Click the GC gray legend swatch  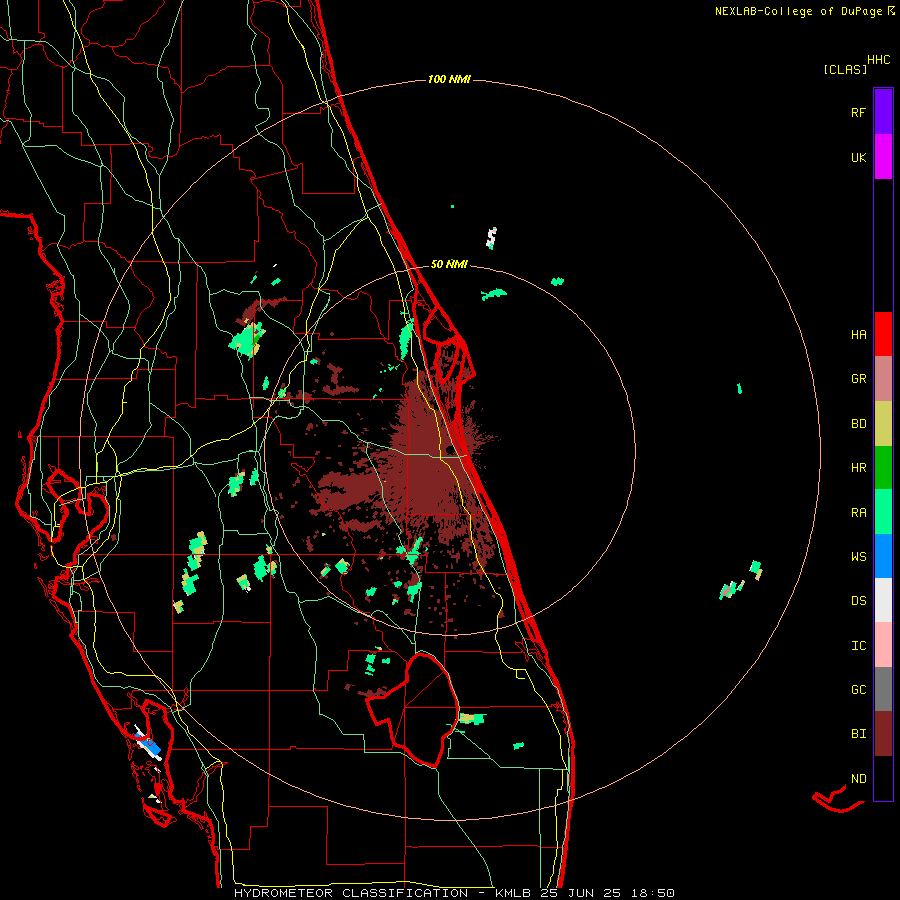pyautogui.click(x=883, y=689)
